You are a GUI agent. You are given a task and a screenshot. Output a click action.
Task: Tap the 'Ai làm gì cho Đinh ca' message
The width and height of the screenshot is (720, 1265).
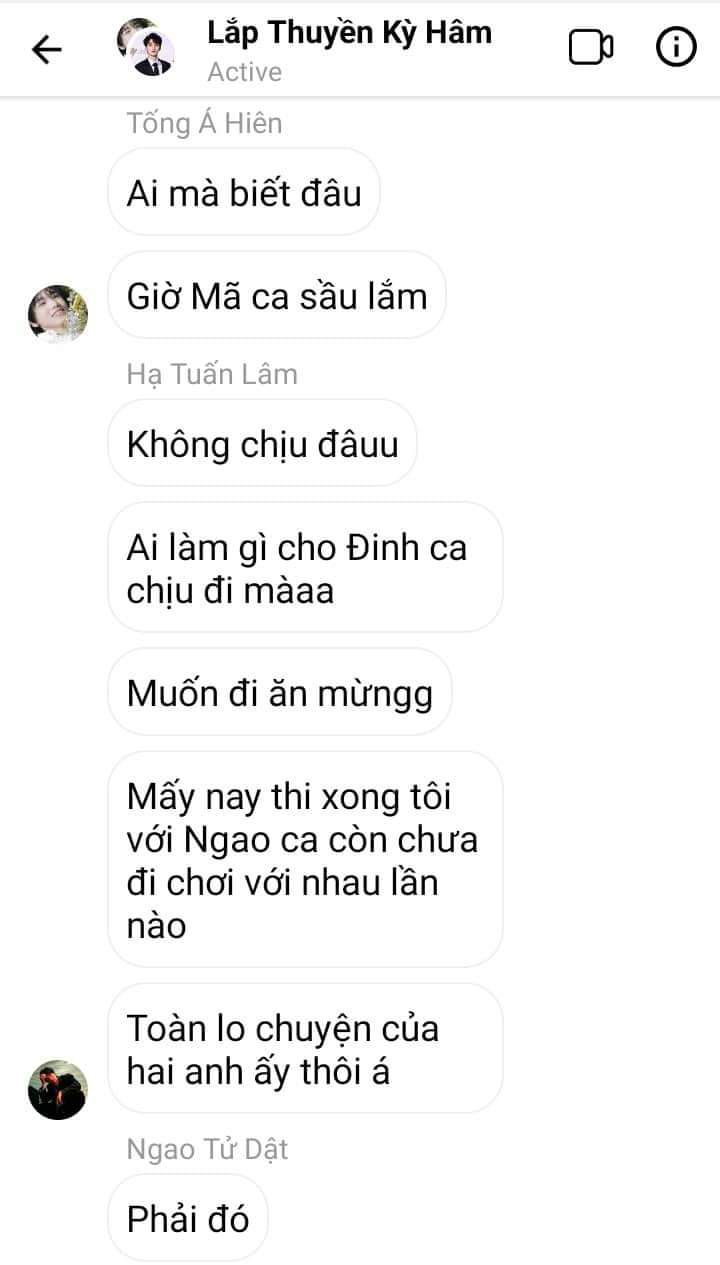pos(305,568)
